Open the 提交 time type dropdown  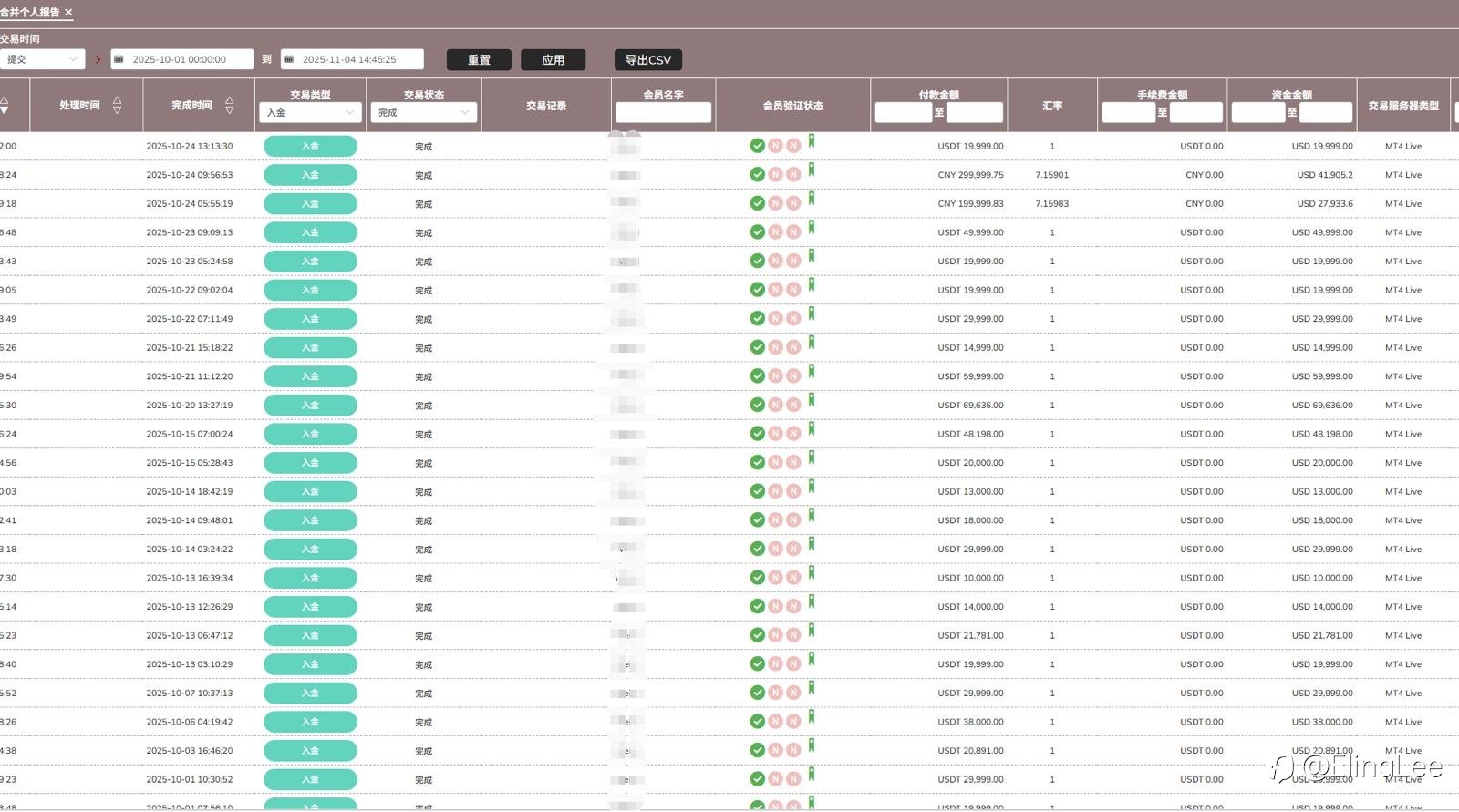(x=43, y=59)
